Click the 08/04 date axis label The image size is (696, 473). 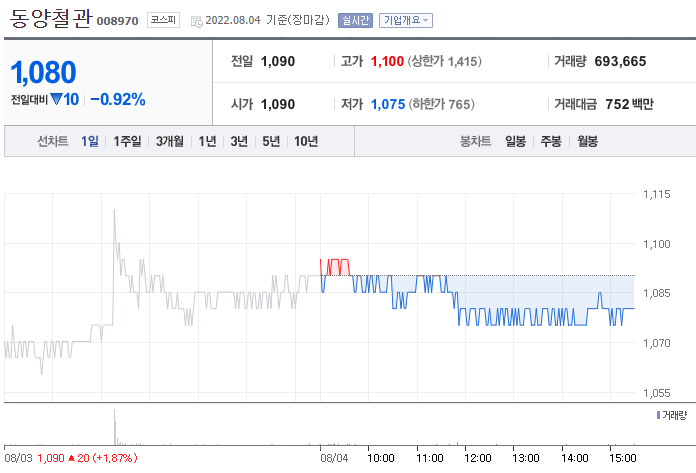(x=334, y=458)
